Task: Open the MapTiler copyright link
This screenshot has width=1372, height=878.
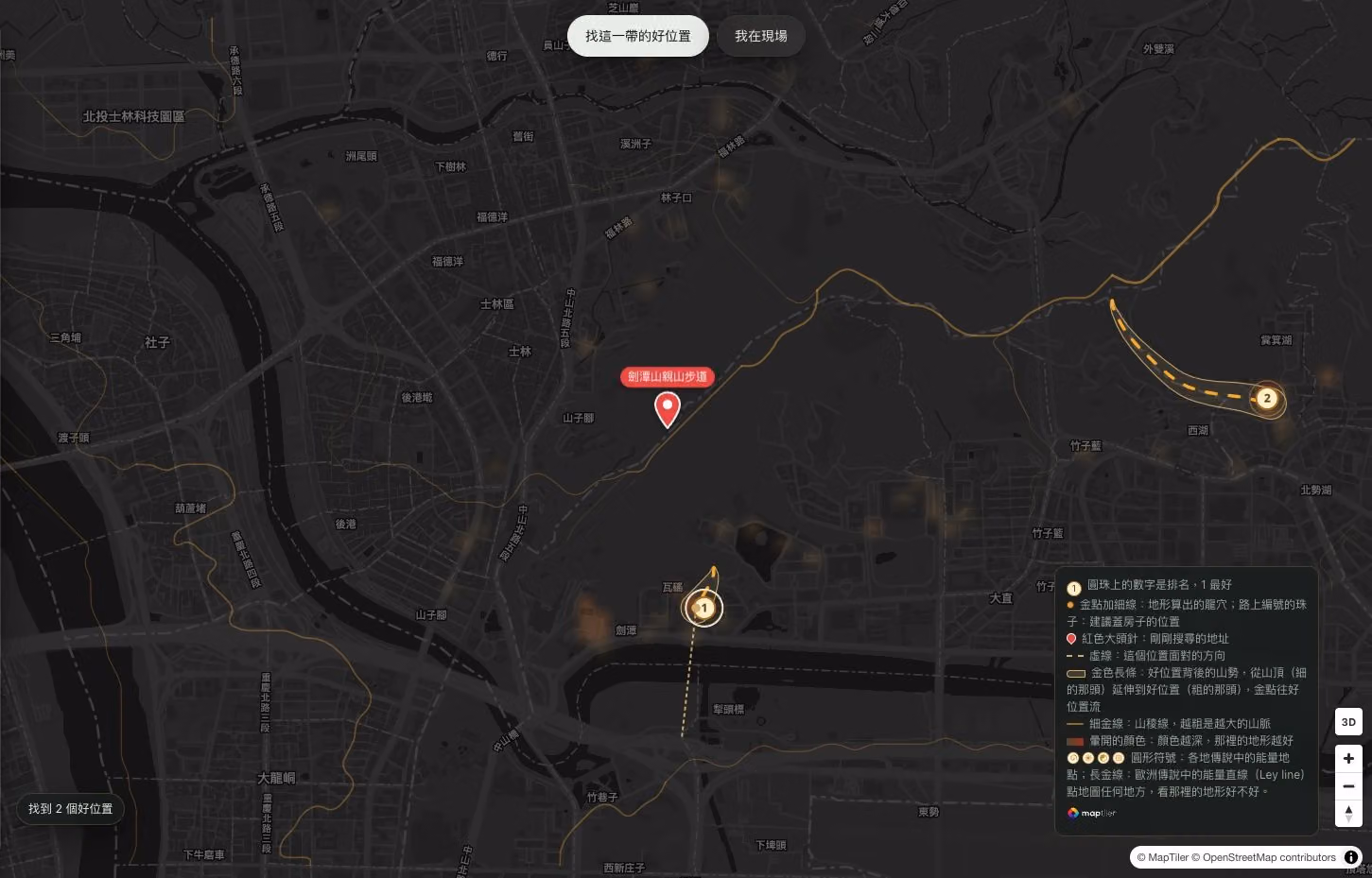Action: point(1162,857)
